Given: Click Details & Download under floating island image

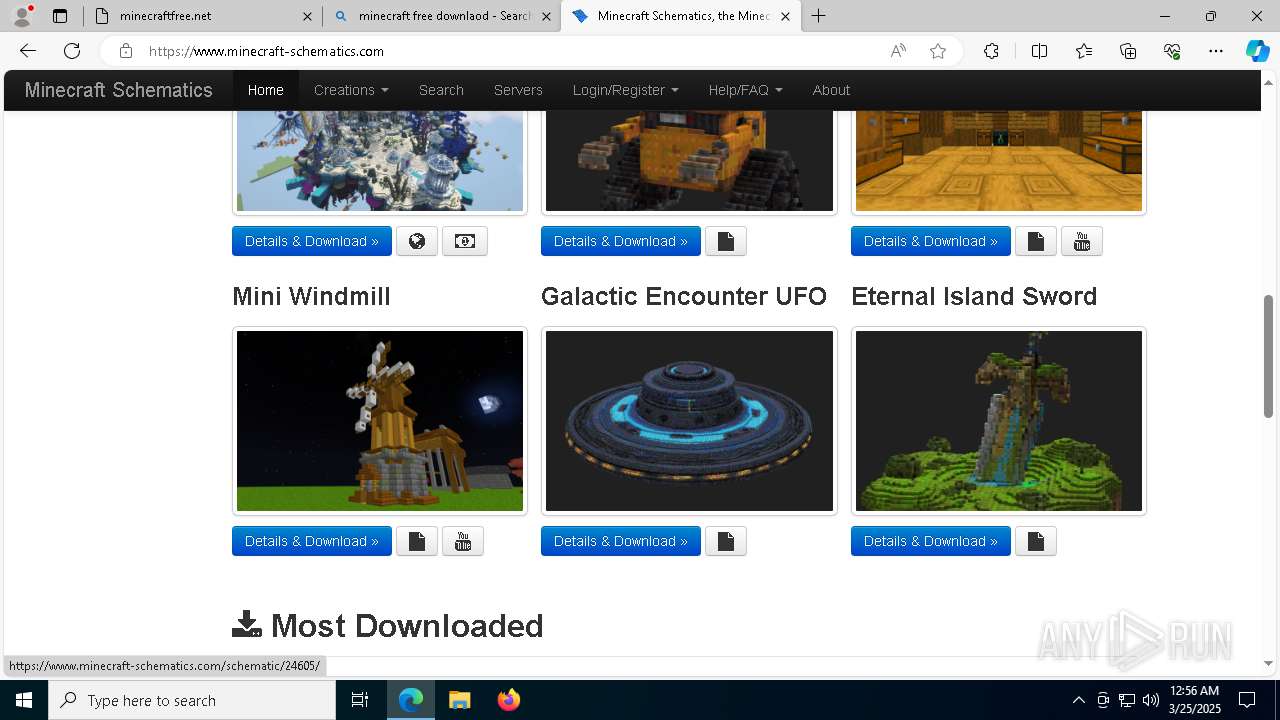Looking at the screenshot, I should click(x=312, y=241).
